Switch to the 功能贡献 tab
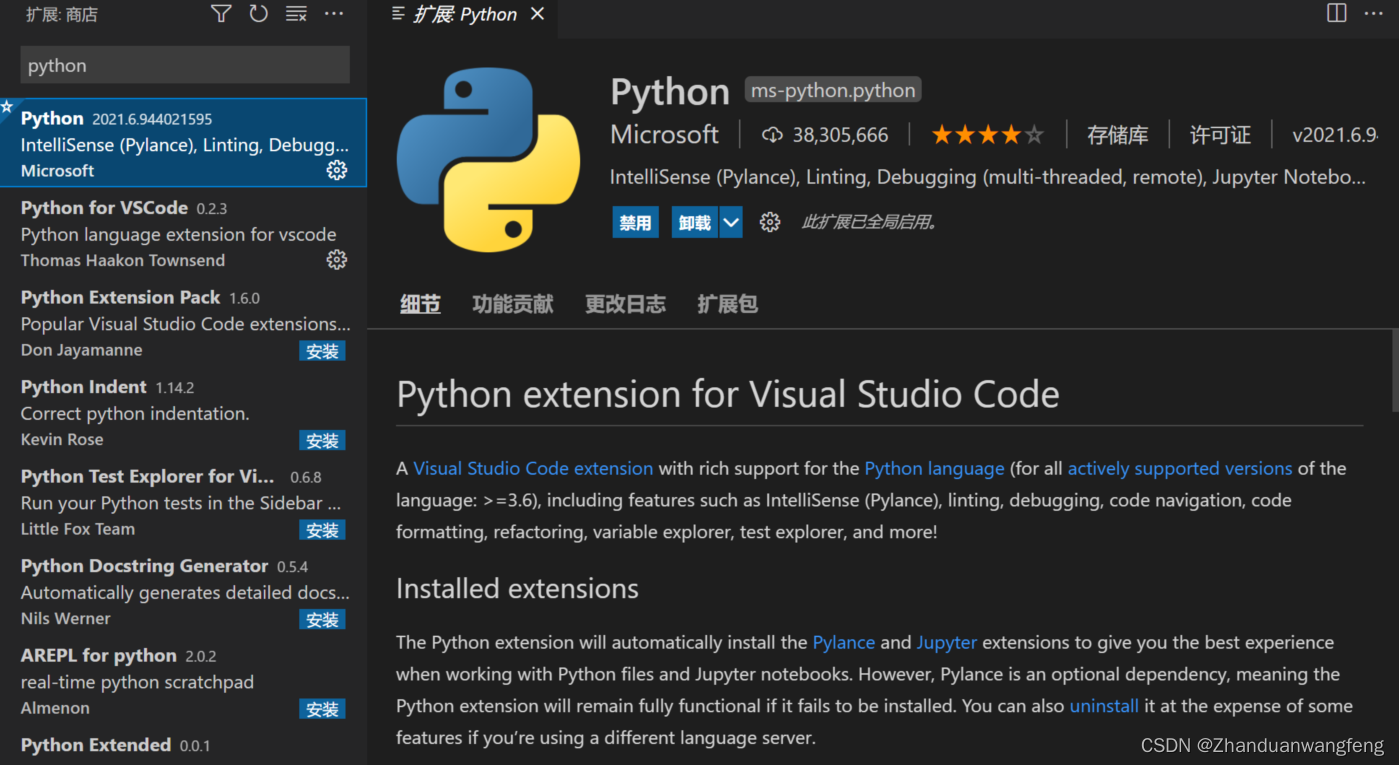1400x766 pixels. coord(513,304)
